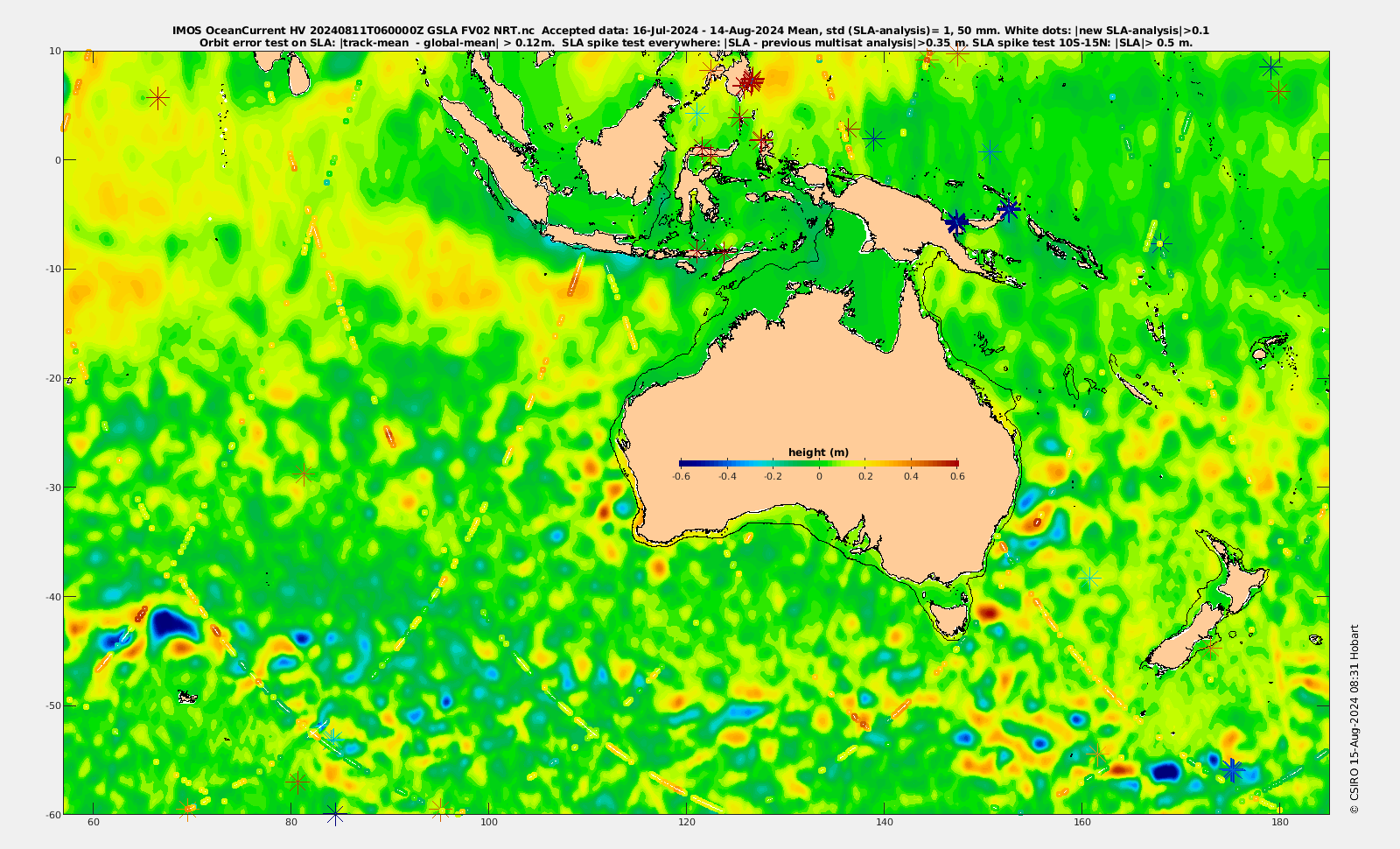Select the red asterisk near longitude 80 at the bottom
The image size is (1400, 849).
pyautogui.click(x=297, y=782)
